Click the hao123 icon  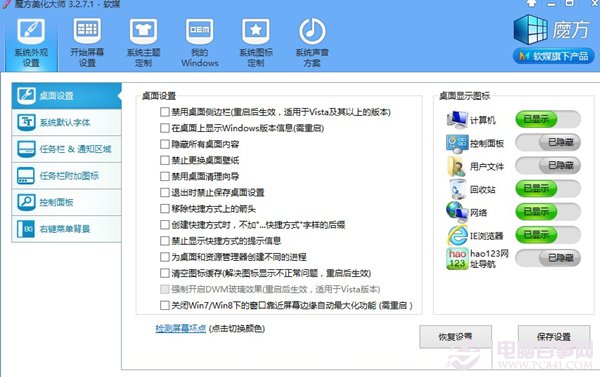[x=457, y=259]
